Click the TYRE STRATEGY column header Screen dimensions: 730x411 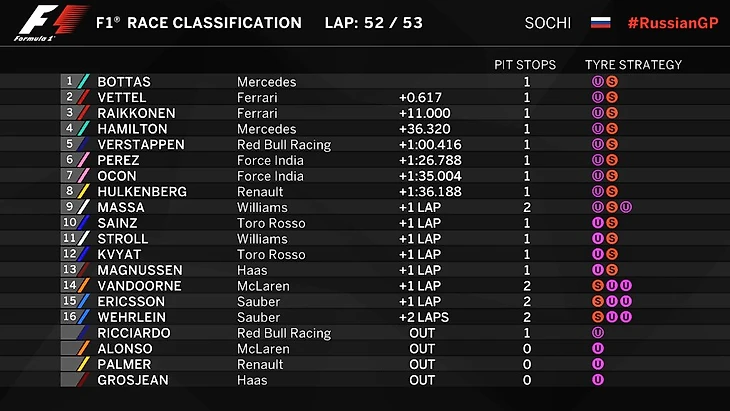tap(634, 65)
